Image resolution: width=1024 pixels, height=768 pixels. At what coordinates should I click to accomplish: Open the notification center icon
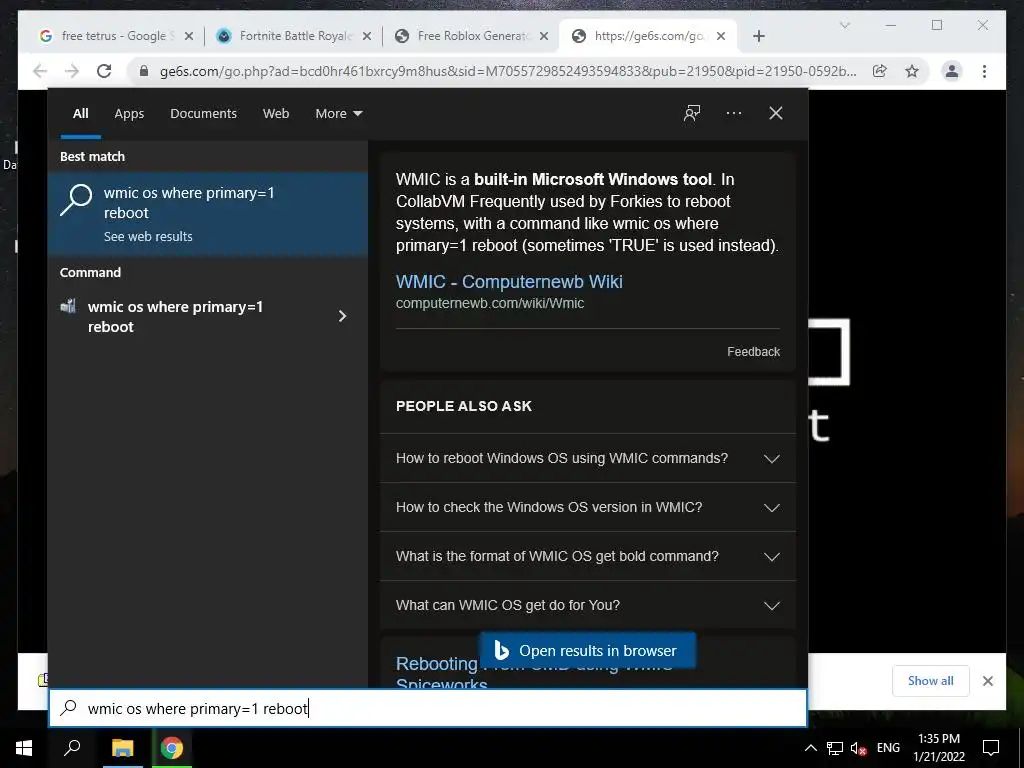point(991,748)
